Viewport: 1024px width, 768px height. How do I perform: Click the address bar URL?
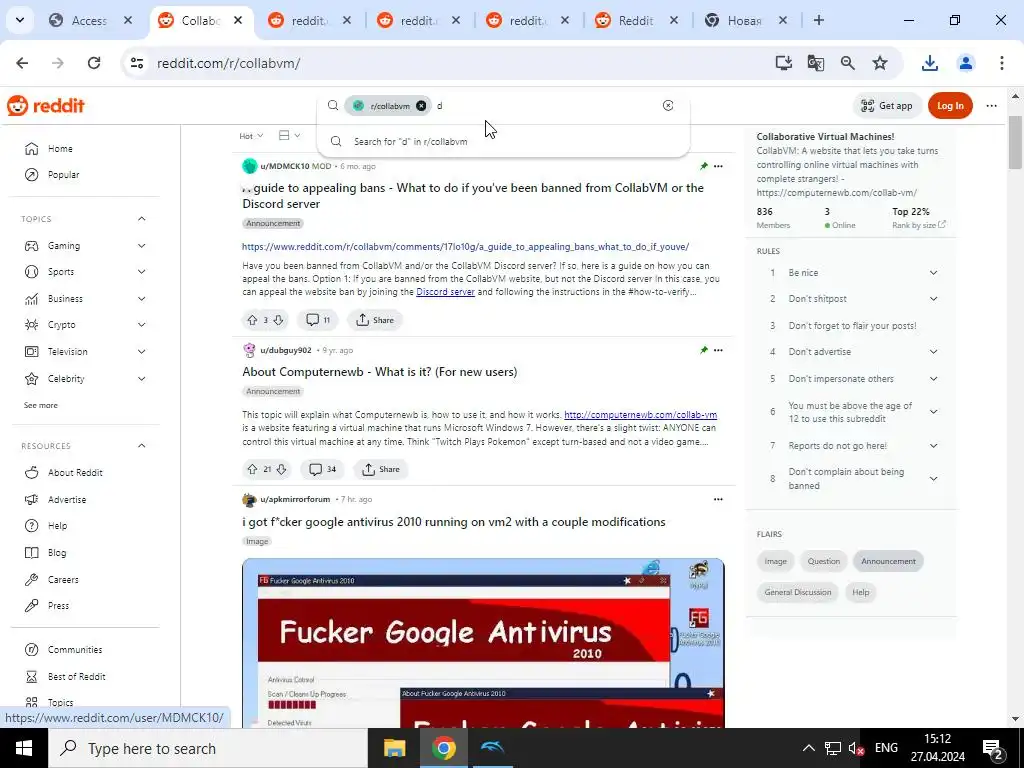(x=229, y=63)
